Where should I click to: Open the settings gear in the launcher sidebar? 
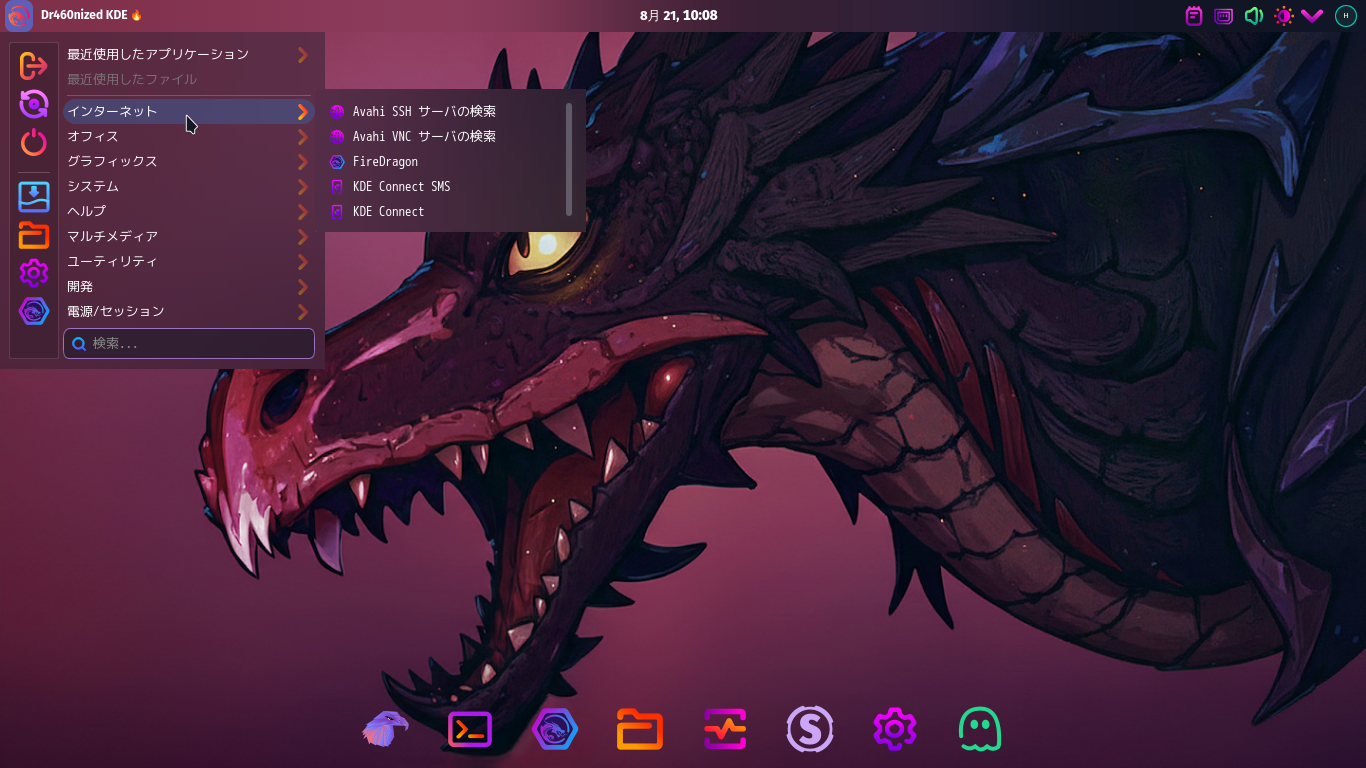click(34, 273)
